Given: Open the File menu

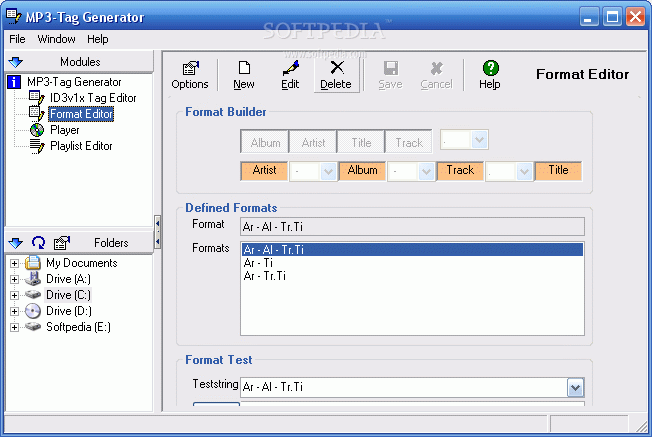Looking at the screenshot, I should 17,39.
